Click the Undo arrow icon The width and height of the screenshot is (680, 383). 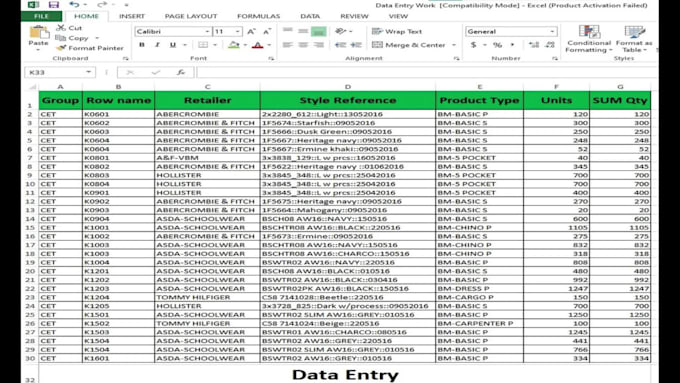coord(74,5)
